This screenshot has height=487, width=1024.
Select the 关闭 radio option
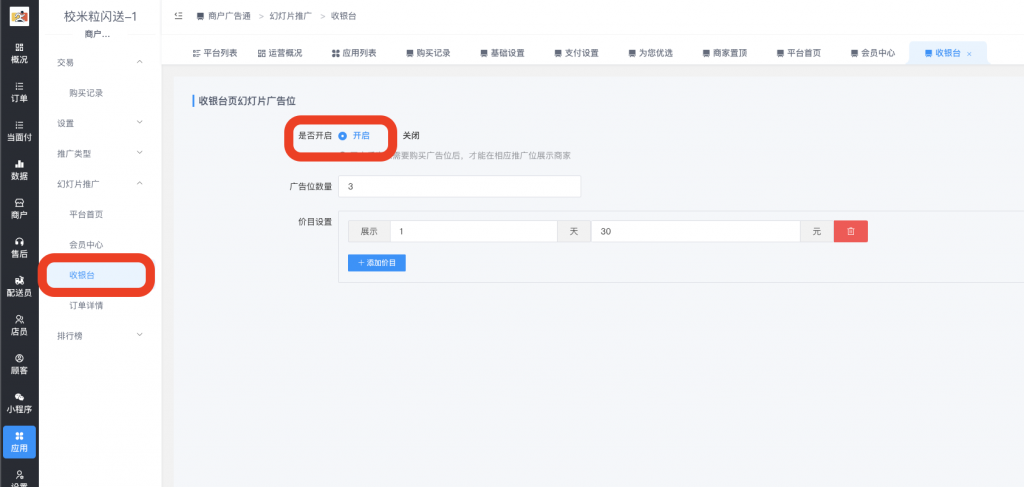click(410, 136)
